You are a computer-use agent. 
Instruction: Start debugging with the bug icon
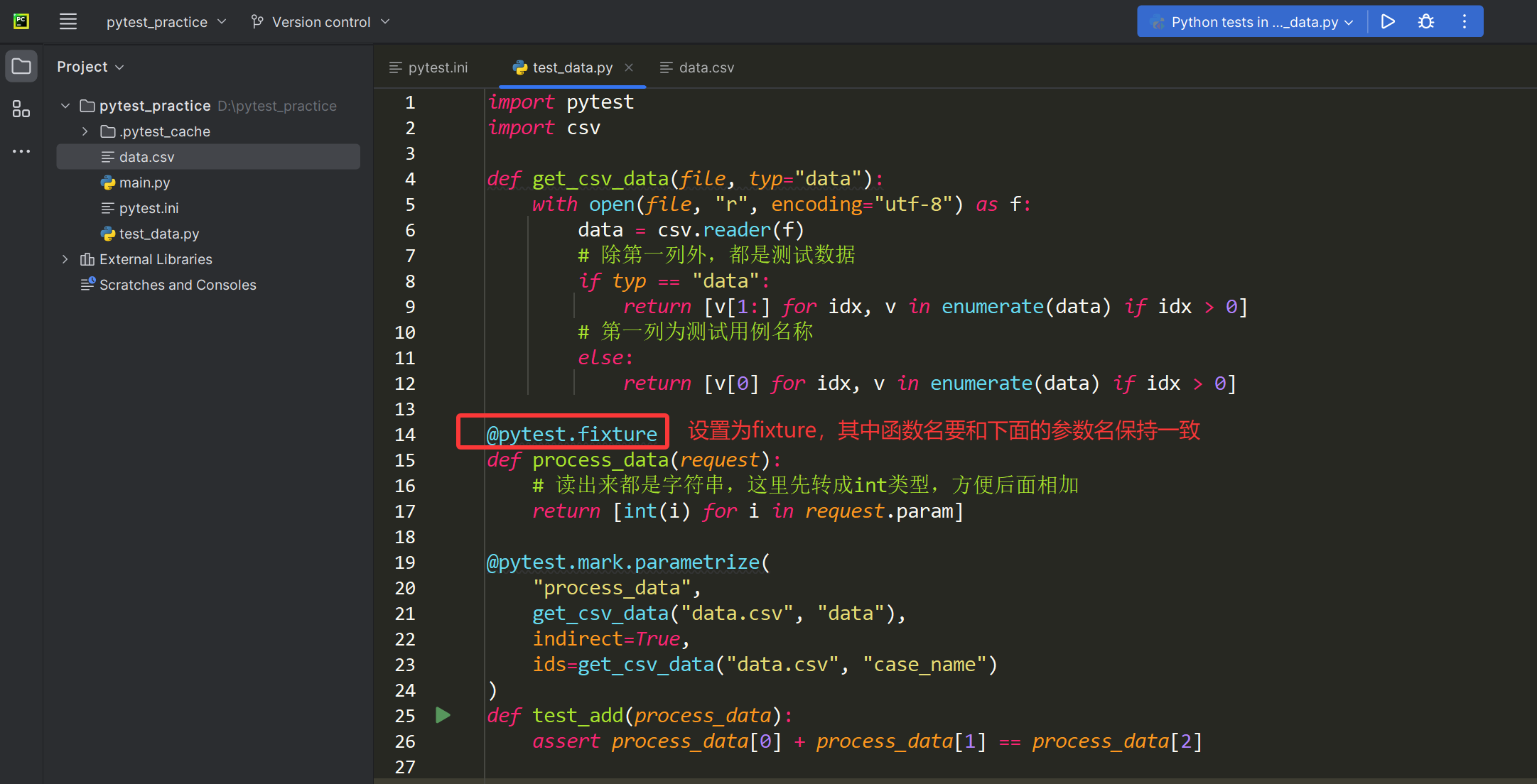coord(1425,21)
